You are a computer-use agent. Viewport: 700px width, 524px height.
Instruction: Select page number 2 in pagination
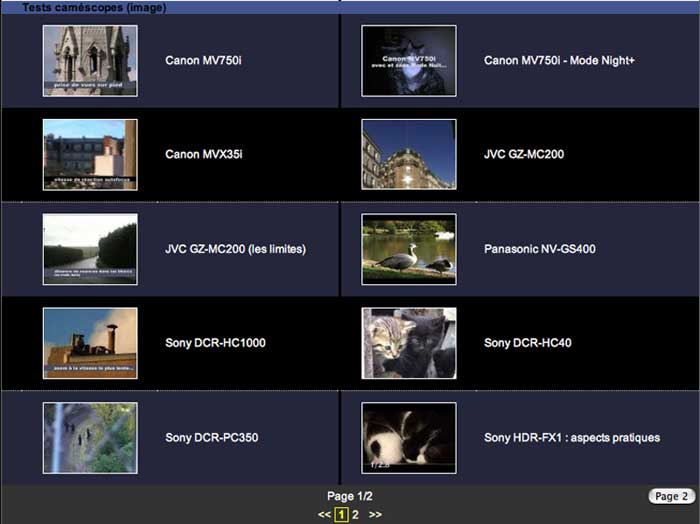click(x=355, y=515)
